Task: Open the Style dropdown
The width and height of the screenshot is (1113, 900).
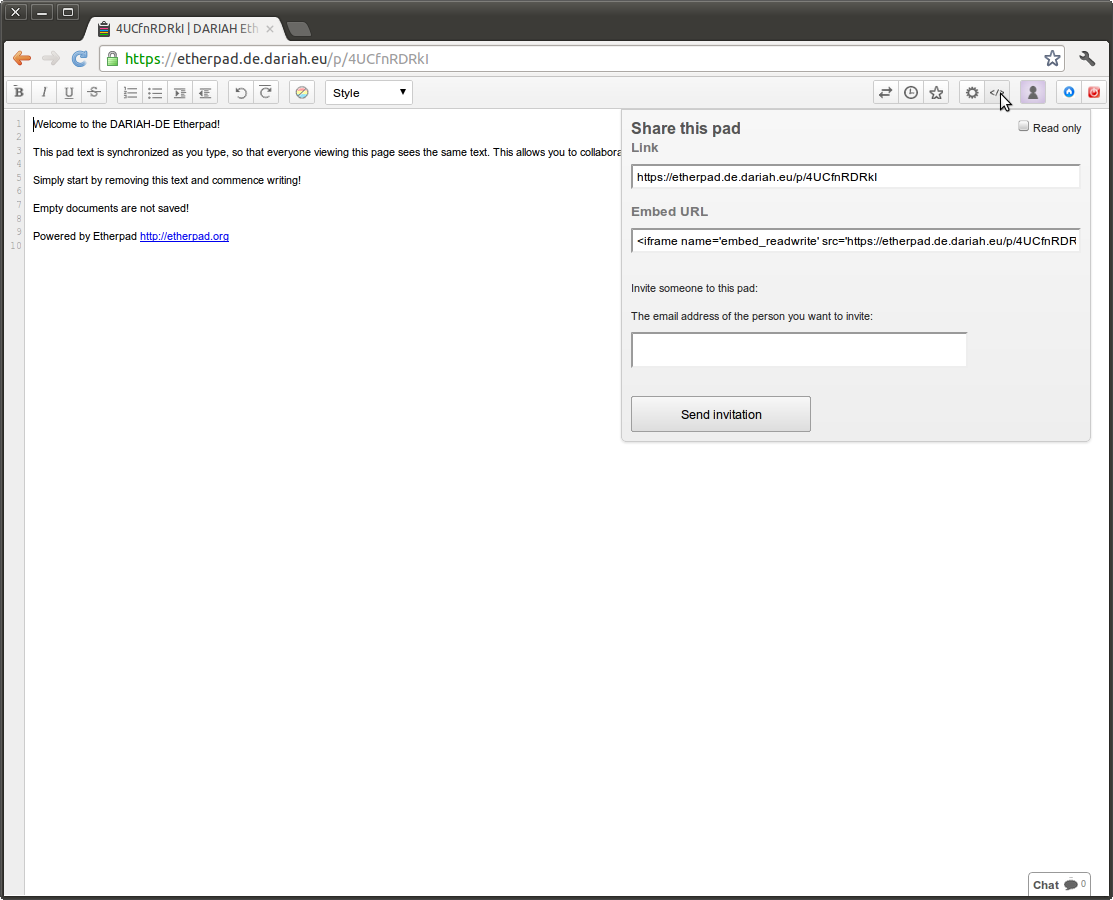Action: (369, 93)
